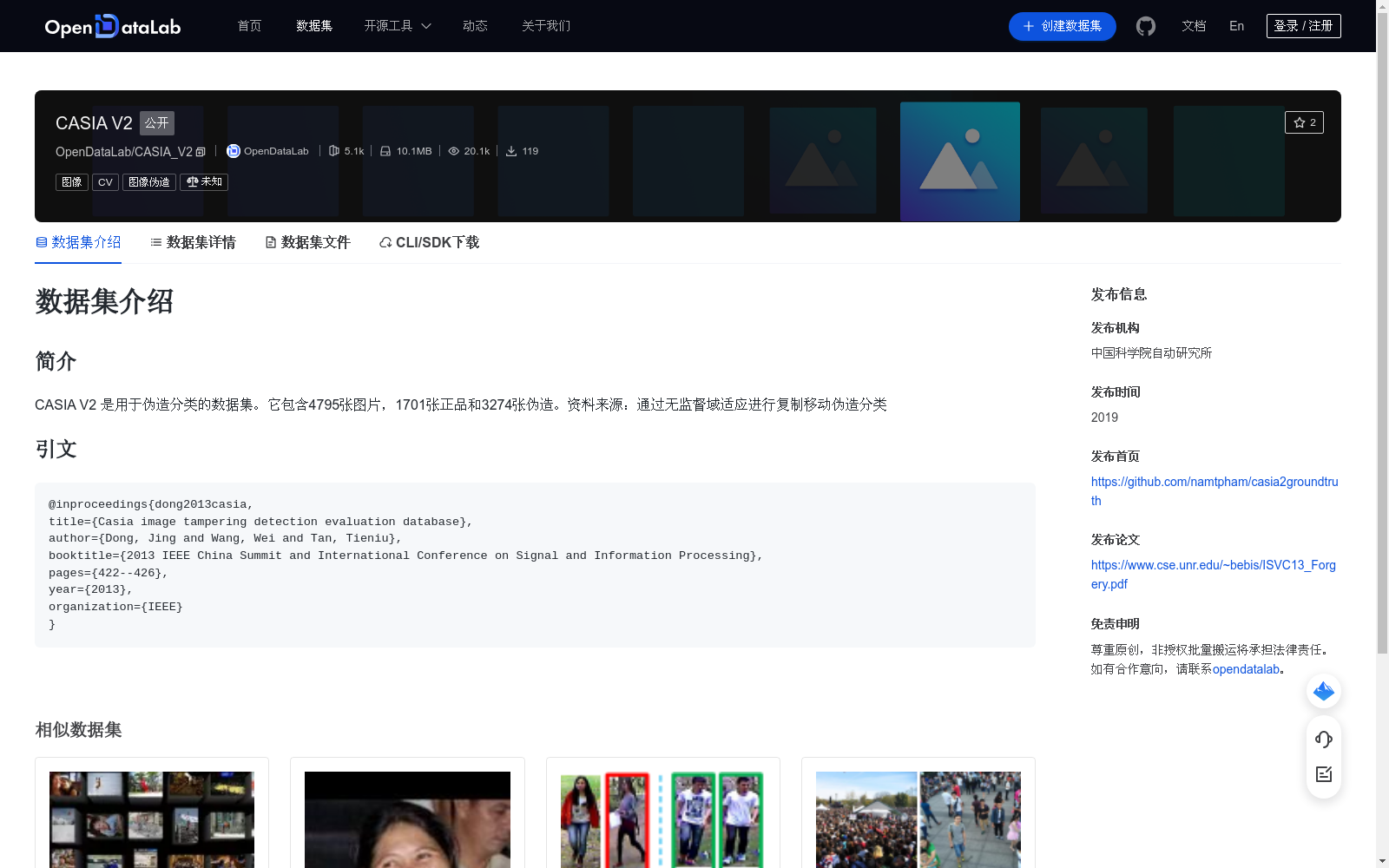
Task: Click the CV tag
Action: 105,182
